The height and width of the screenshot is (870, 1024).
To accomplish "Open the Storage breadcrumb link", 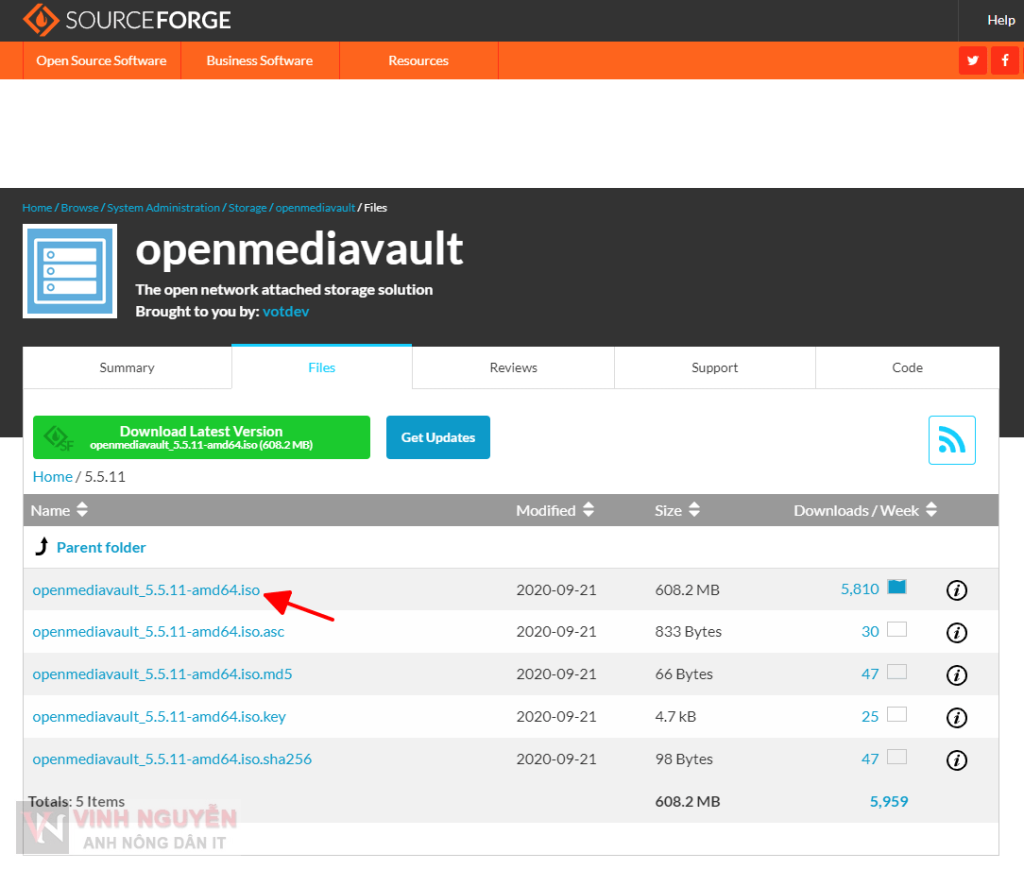I will point(248,208).
